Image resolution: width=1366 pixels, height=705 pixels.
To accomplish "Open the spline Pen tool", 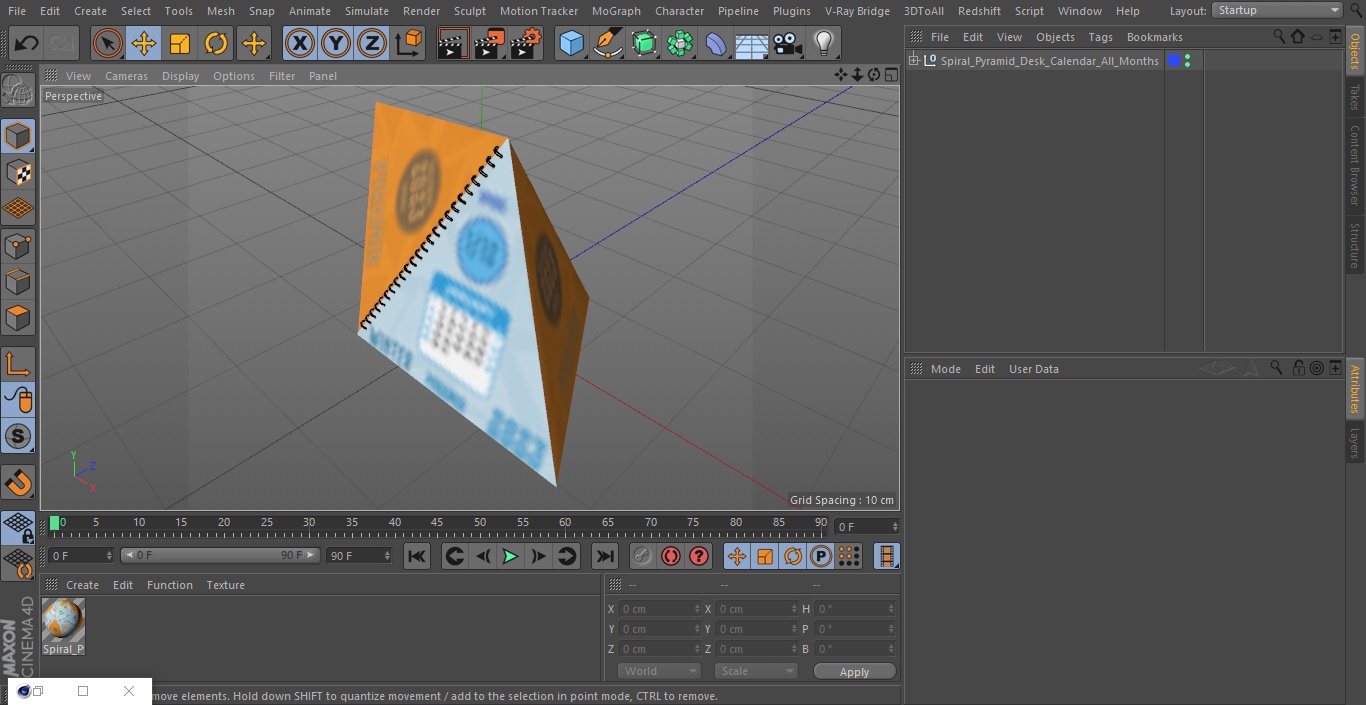I will 608,43.
